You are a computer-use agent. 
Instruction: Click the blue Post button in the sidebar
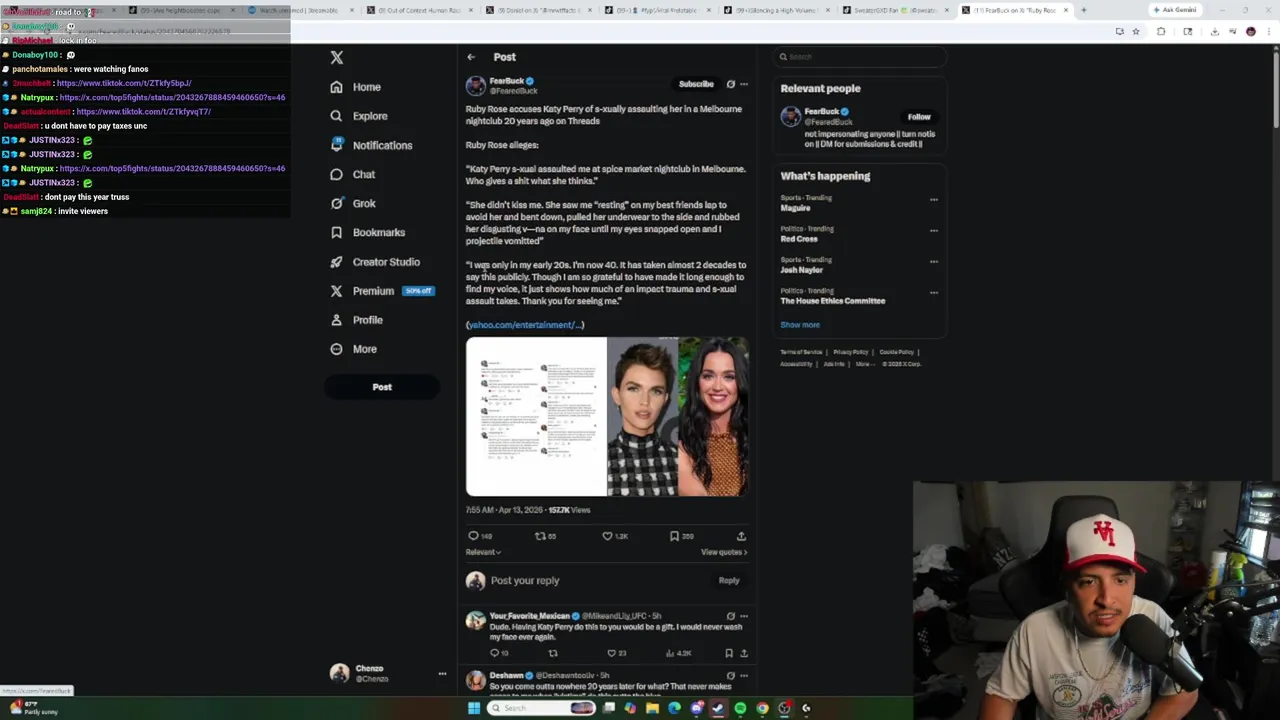click(382, 387)
